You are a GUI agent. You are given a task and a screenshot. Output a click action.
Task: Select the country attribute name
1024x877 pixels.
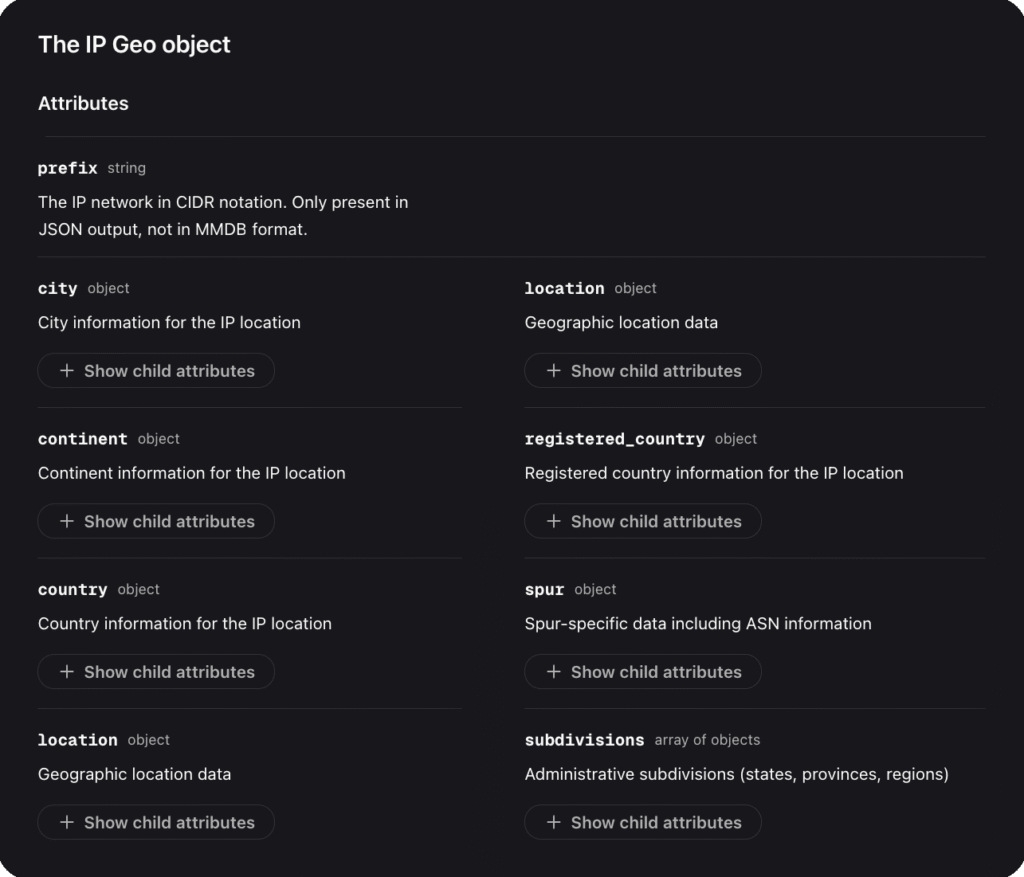pyautogui.click(x=72, y=590)
